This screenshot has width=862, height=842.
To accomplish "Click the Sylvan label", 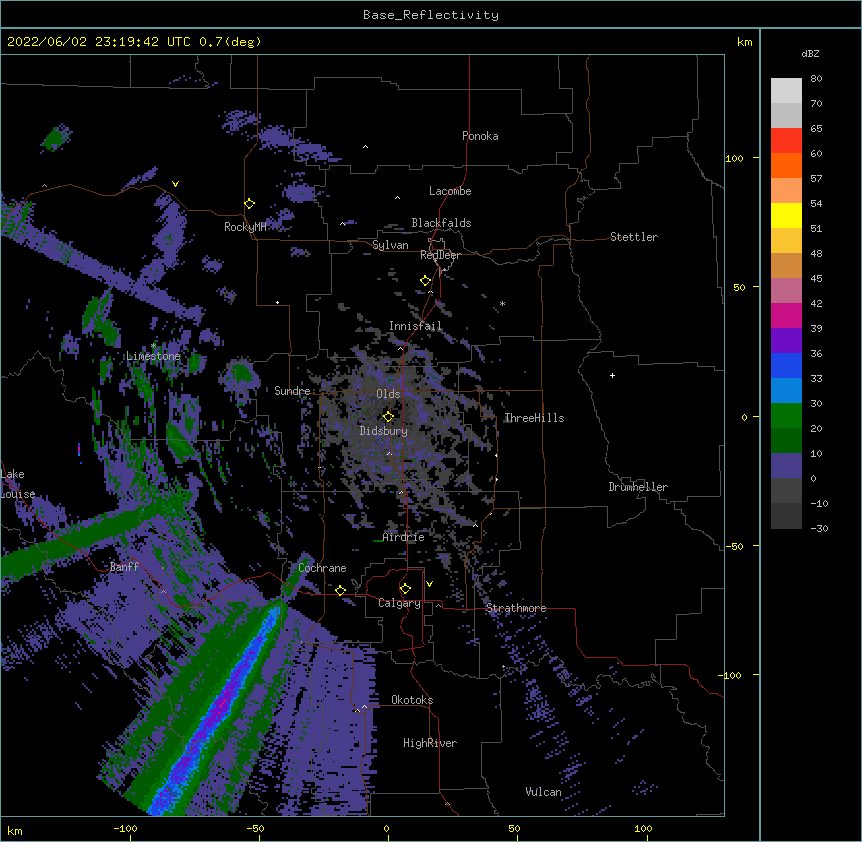I will (390, 245).
